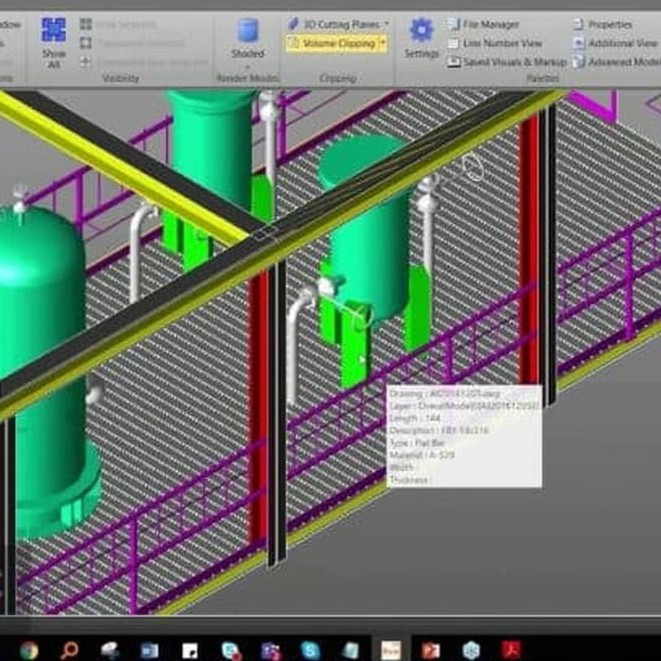Screen dimensions: 661x661
Task: Expand the 3D Cutting Planes dropdown arrow
Action: coord(386,23)
